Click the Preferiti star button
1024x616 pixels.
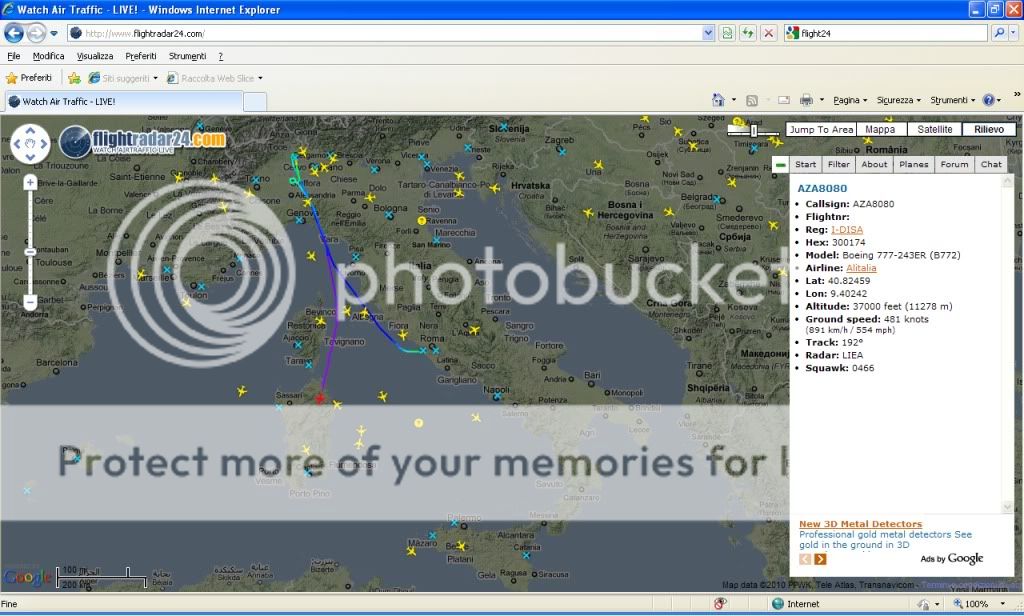point(29,78)
